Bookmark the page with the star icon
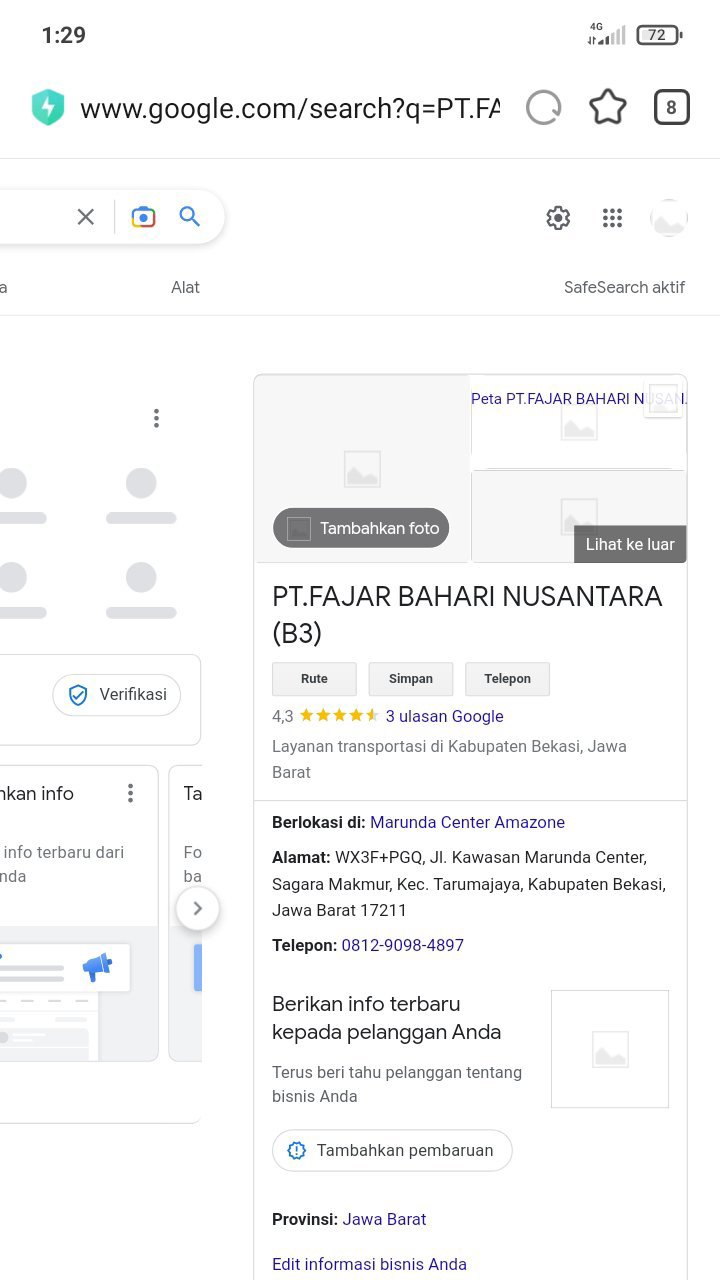This screenshot has width=720, height=1280. click(608, 107)
